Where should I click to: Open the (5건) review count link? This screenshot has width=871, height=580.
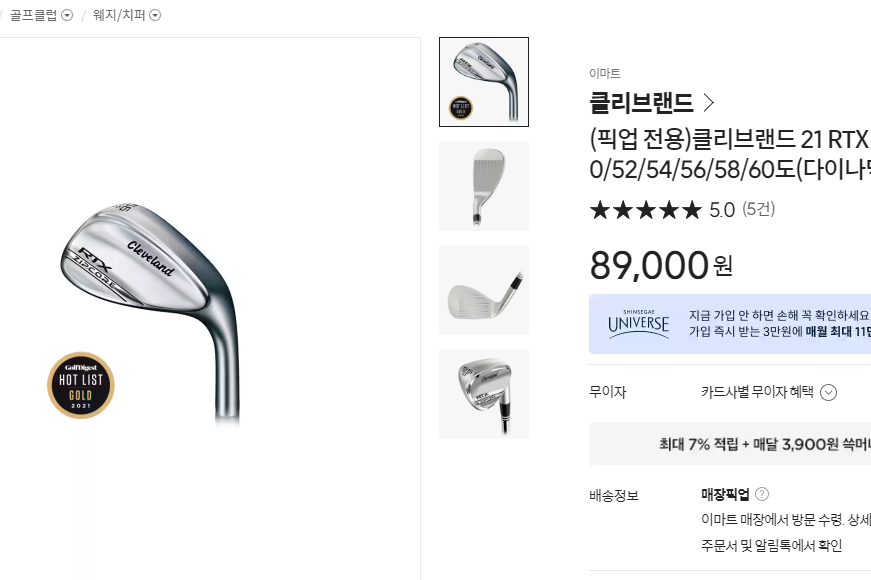pos(758,209)
